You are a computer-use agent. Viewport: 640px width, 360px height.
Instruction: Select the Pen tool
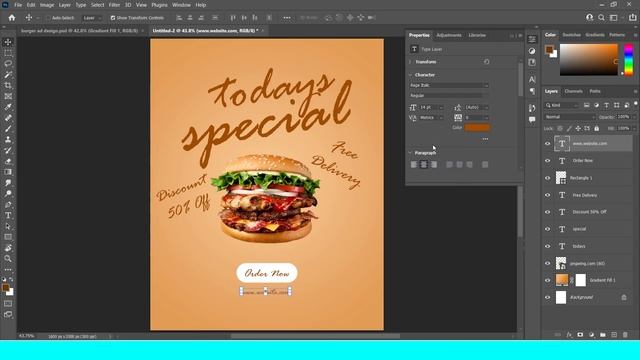coord(8,204)
